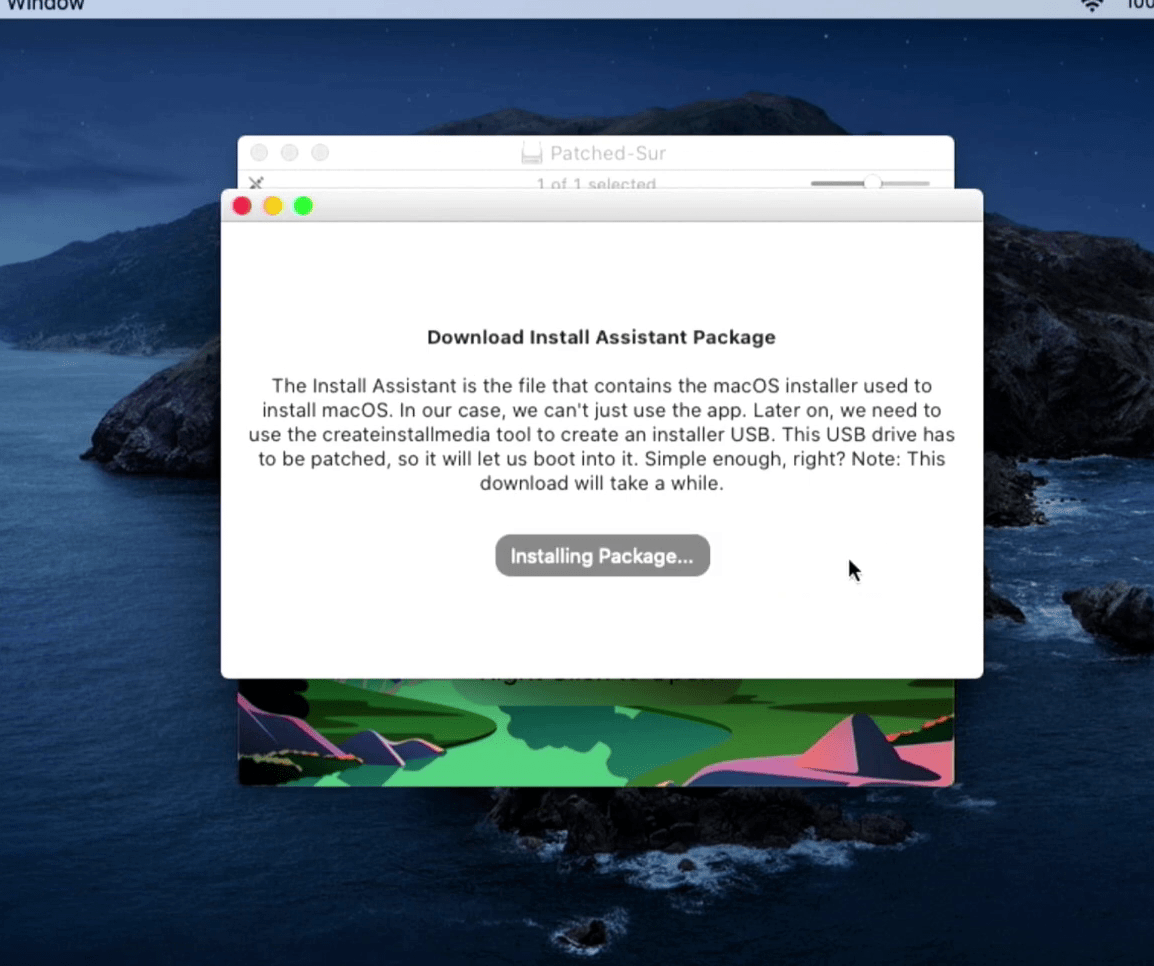Click the Install Assistant description paragraph
This screenshot has height=966, width=1154.
601,434
